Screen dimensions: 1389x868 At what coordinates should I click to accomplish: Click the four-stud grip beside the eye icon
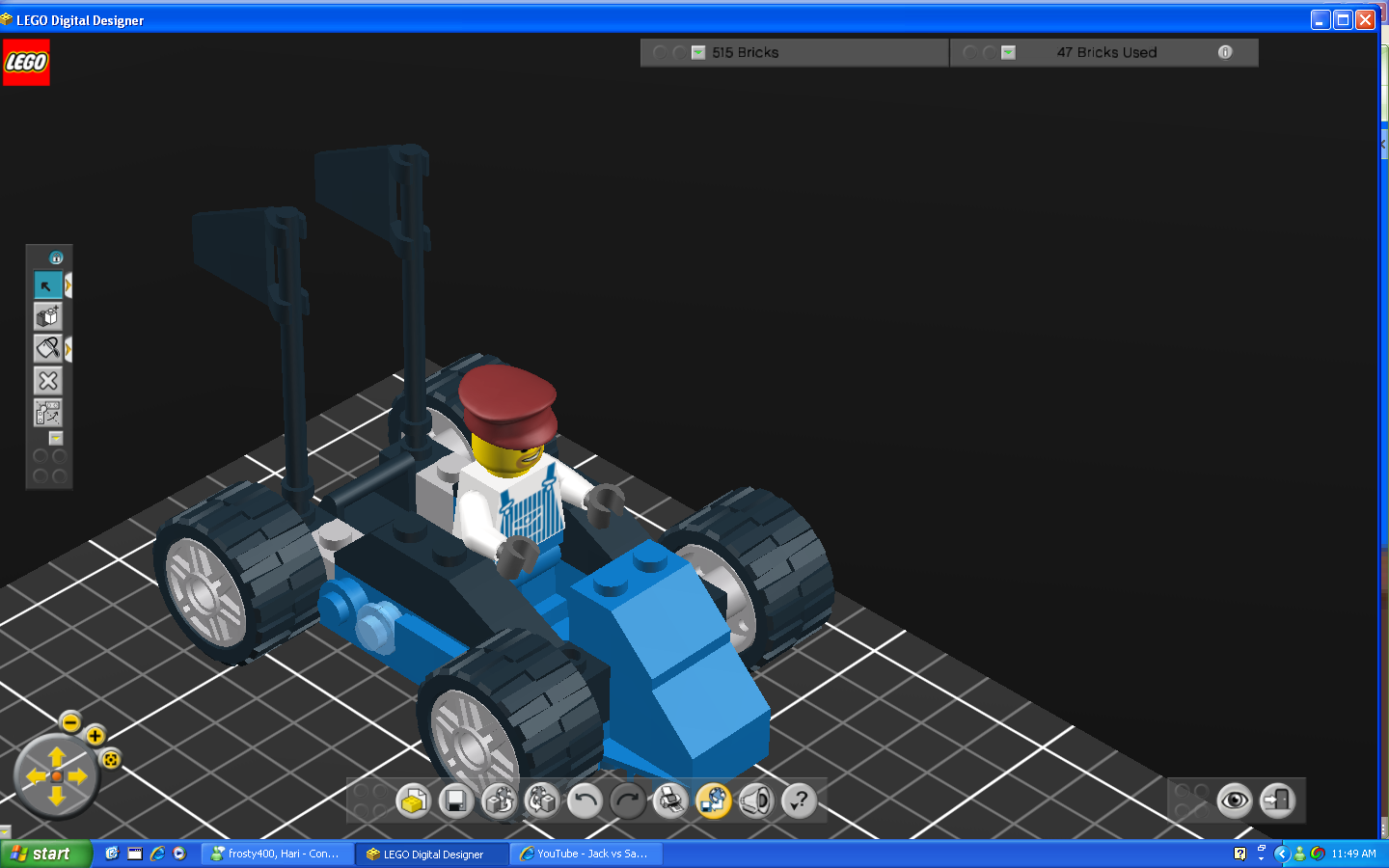(1191, 801)
